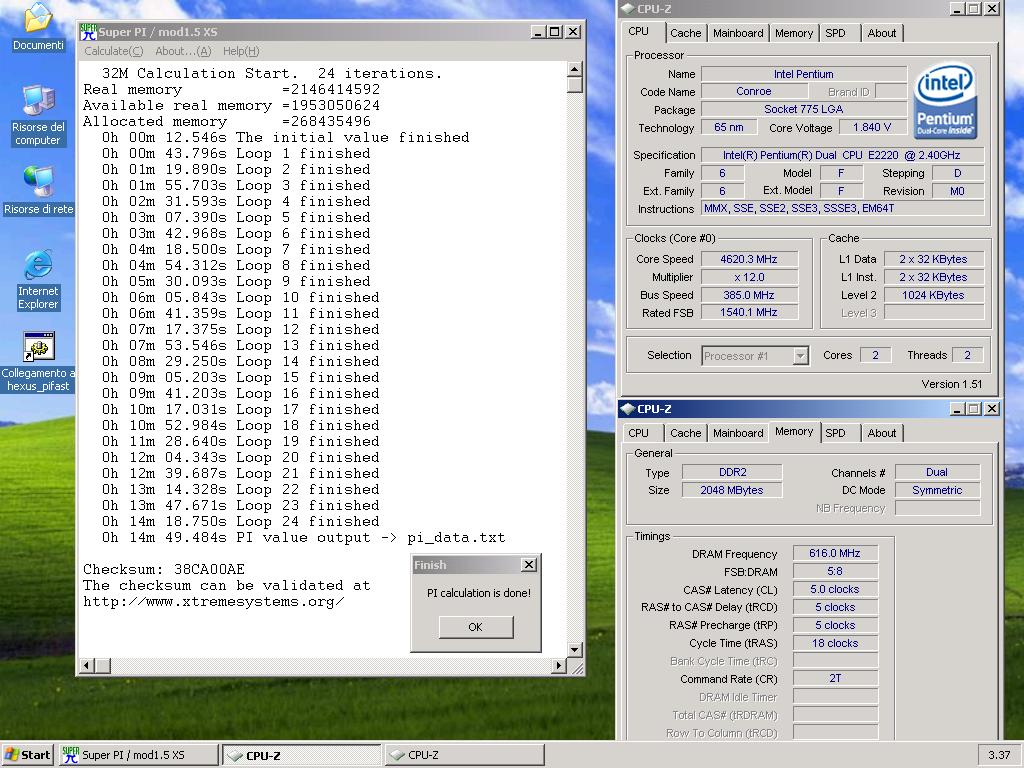Click the Code Name field Conroe

(754, 91)
